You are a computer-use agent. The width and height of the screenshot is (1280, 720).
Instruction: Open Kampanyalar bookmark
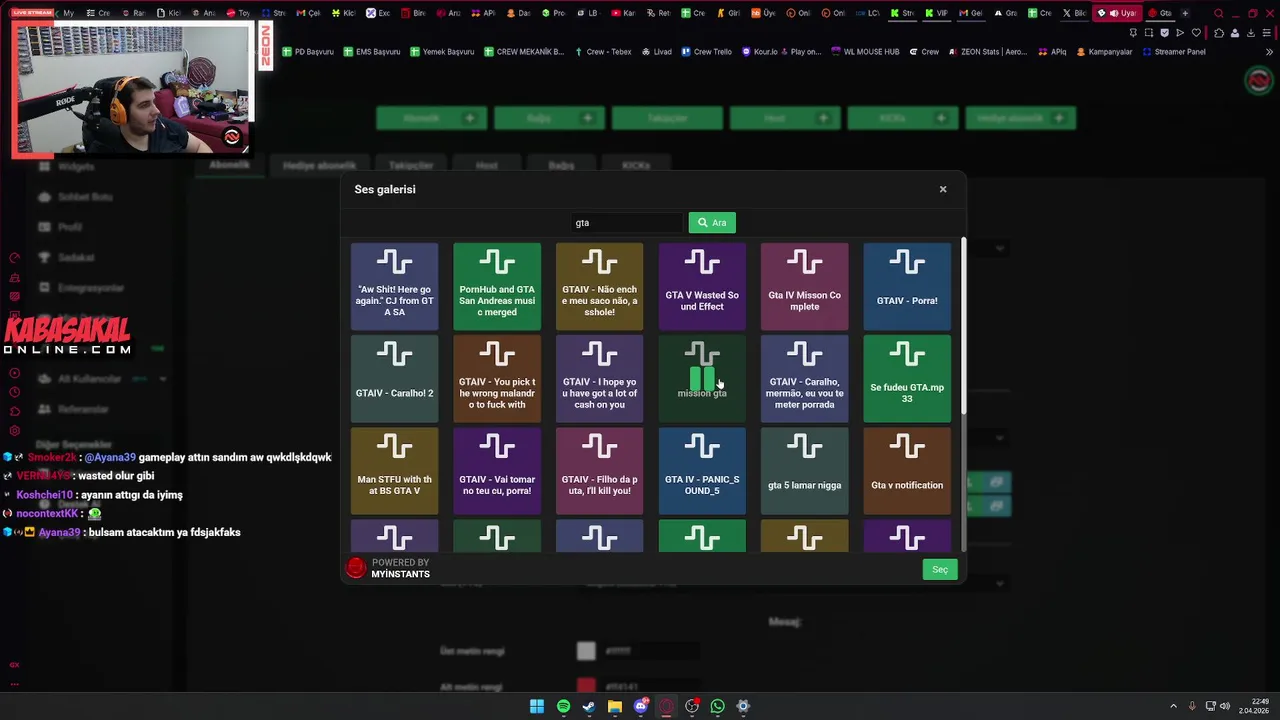1104,52
